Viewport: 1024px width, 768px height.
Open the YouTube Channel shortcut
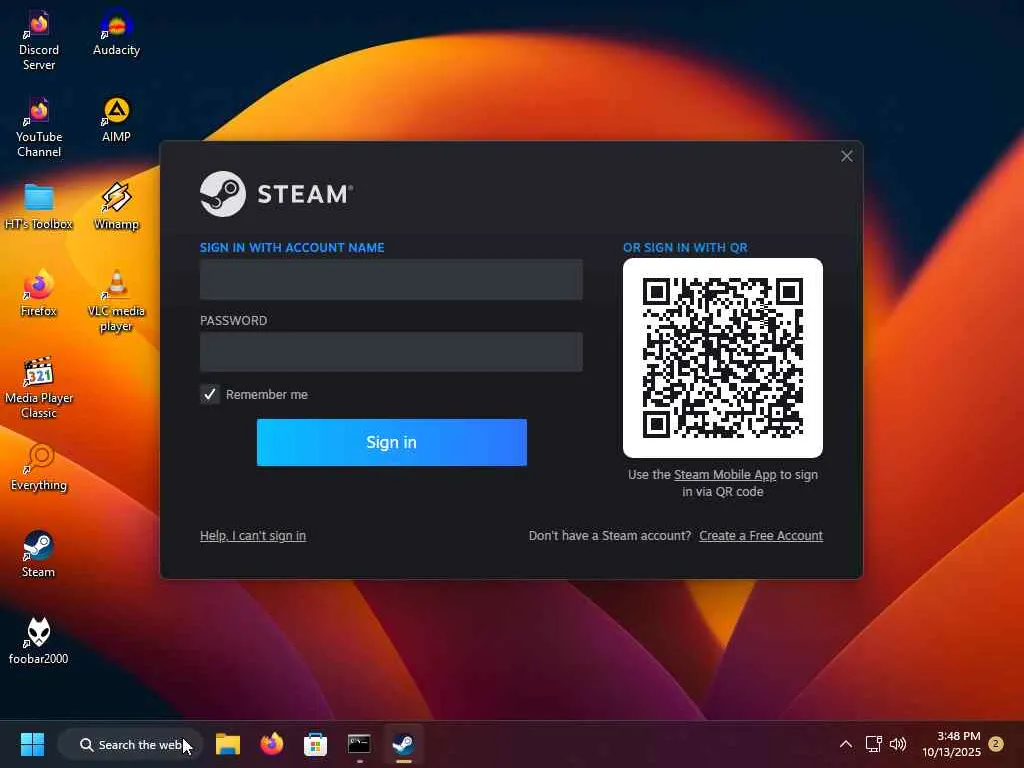click(39, 127)
